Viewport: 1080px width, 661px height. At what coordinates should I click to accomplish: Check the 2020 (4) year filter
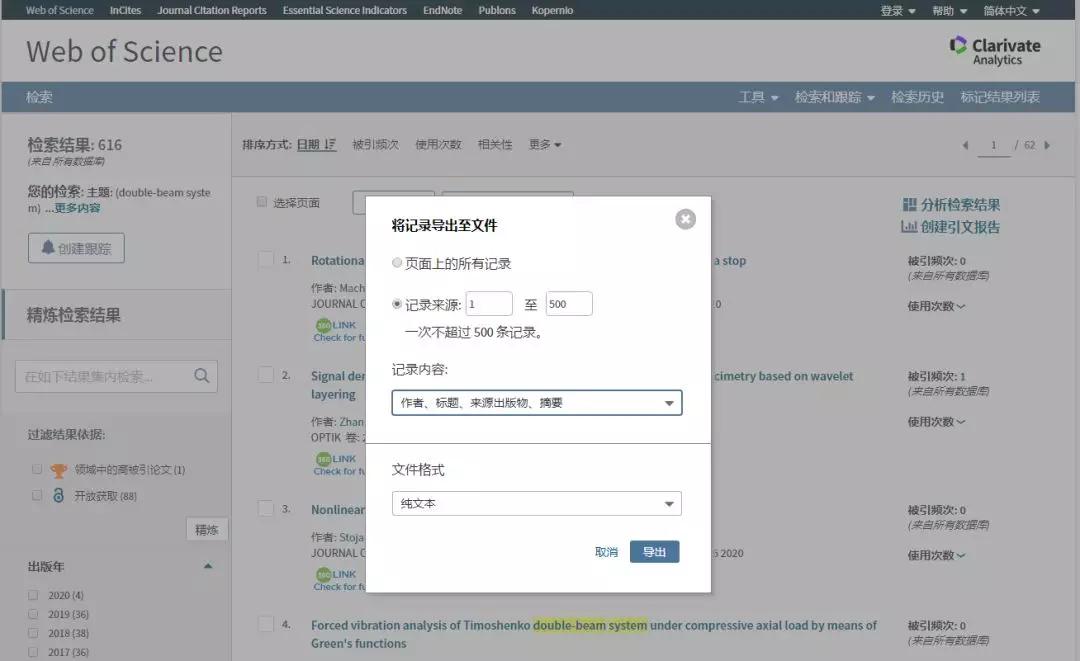pyautogui.click(x=32, y=595)
